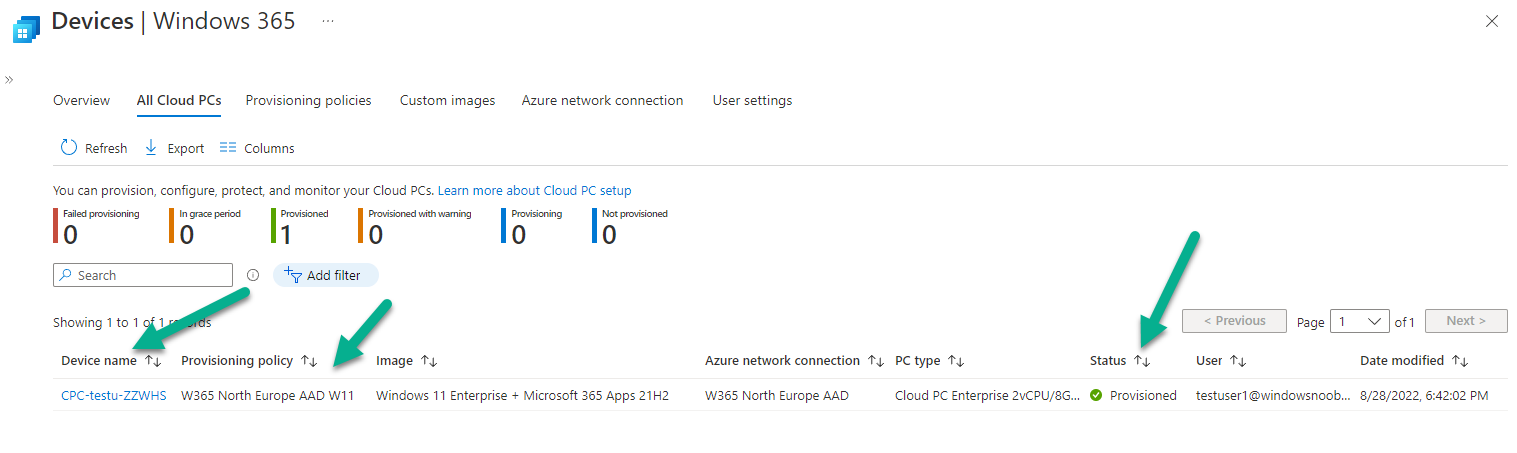Export the Cloud PC list
Screen dimensions: 1517x453
tap(174, 148)
